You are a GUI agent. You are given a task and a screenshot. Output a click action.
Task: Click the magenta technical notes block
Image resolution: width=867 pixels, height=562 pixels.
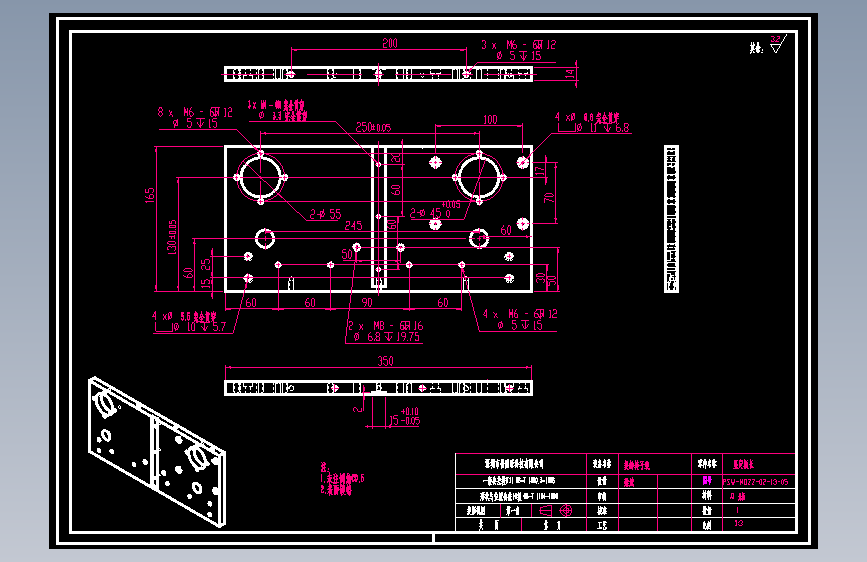(342, 480)
